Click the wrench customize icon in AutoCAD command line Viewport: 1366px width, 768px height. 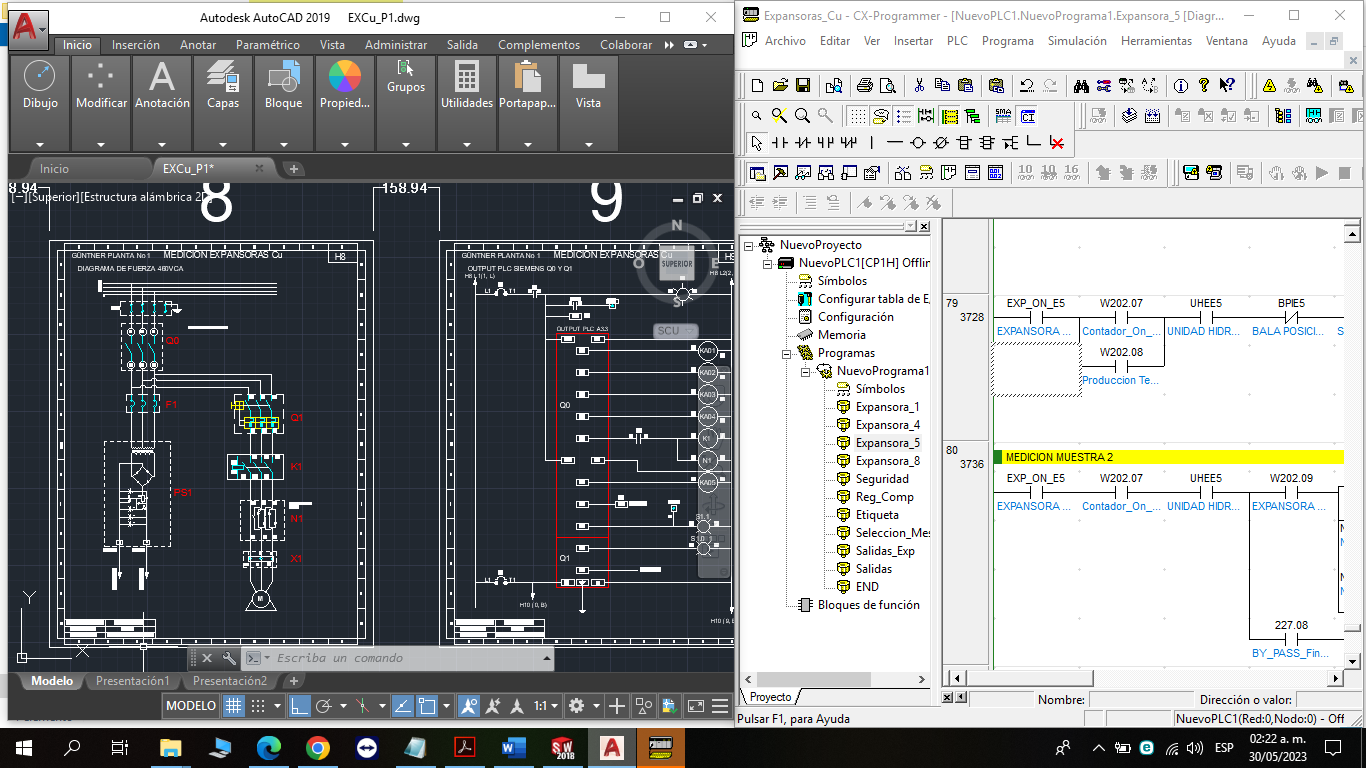click(229, 658)
